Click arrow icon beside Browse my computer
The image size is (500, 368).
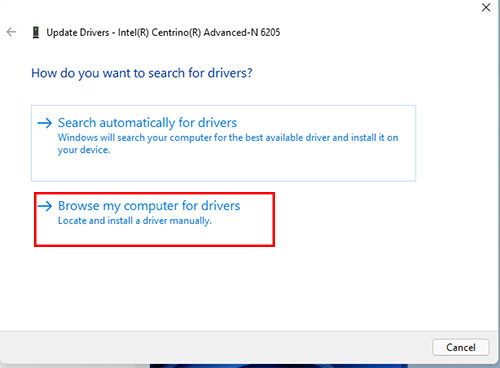(45, 206)
